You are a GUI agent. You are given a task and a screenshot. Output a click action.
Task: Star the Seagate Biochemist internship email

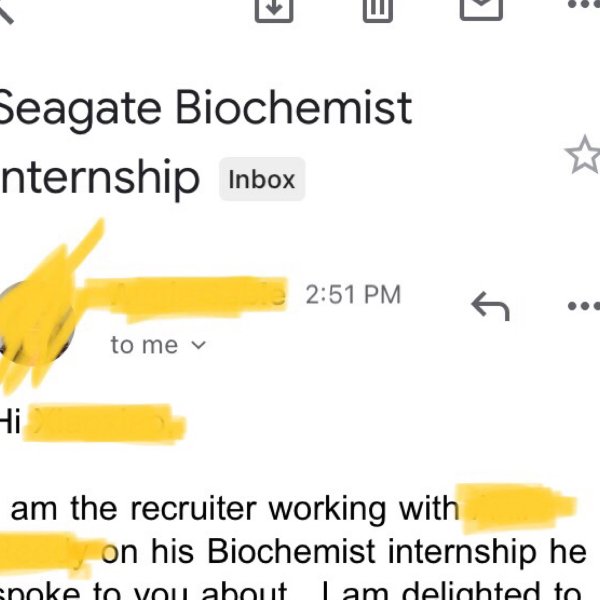[583, 155]
